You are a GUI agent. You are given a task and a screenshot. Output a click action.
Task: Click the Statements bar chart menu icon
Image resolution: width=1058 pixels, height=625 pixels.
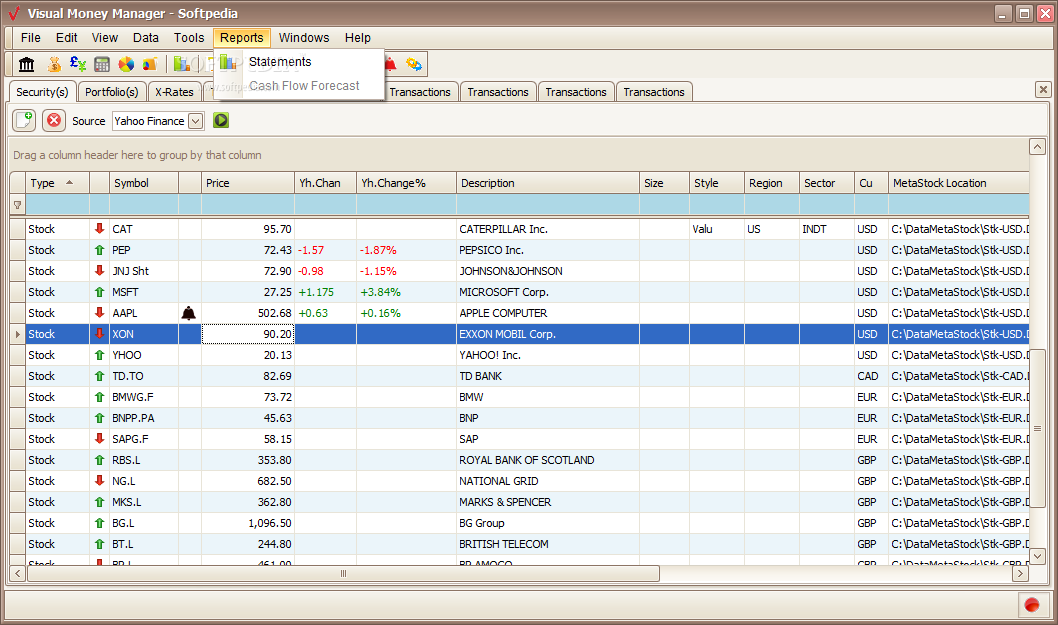pos(228,62)
